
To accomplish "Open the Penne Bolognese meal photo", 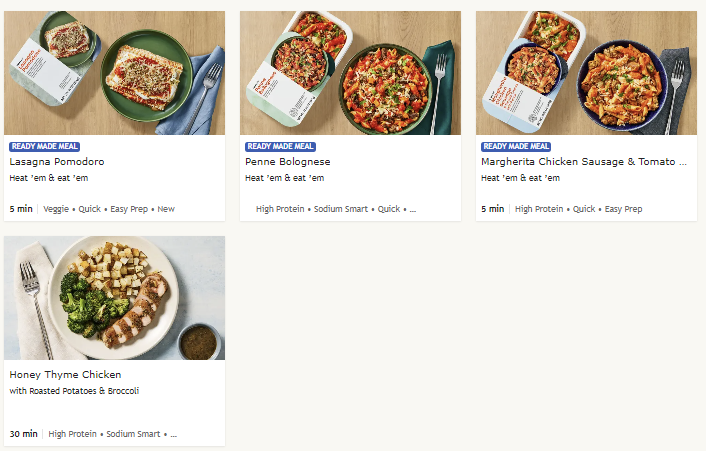I will click(350, 73).
